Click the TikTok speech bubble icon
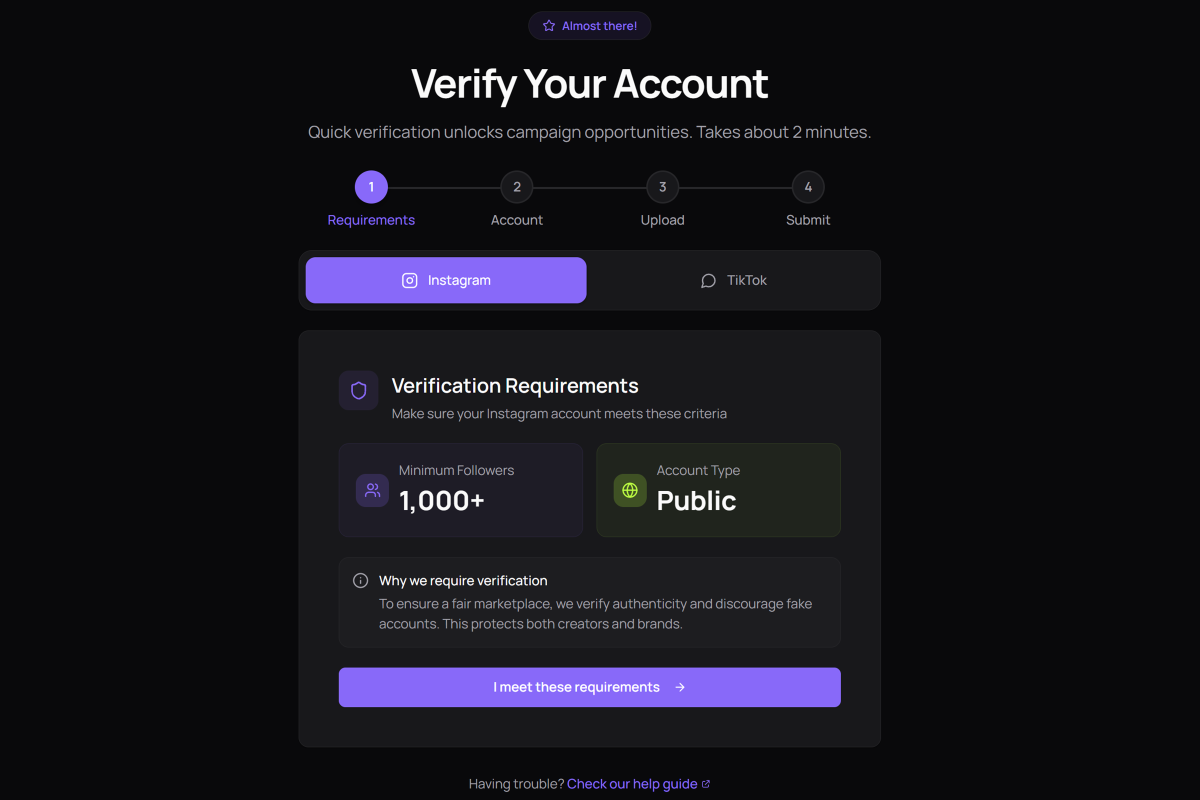Screen dimensions: 1200x800 (708, 281)
